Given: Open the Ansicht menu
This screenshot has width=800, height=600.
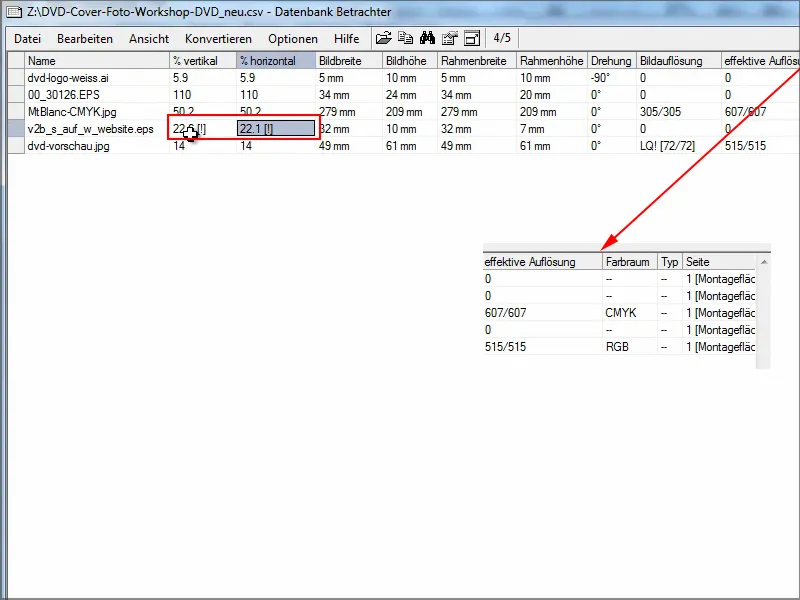Looking at the screenshot, I should pos(149,39).
